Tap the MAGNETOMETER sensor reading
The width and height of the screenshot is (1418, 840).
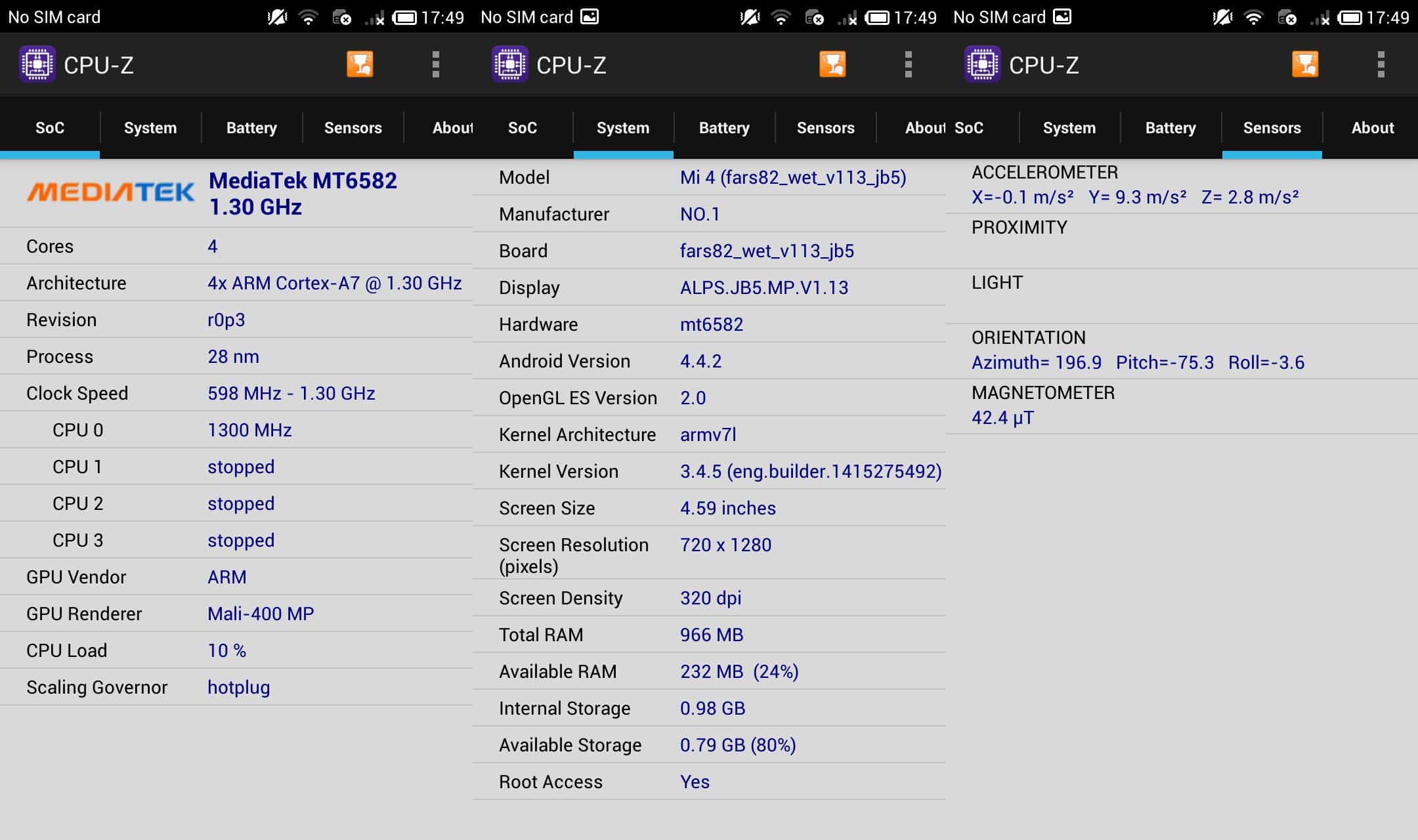point(1002,417)
